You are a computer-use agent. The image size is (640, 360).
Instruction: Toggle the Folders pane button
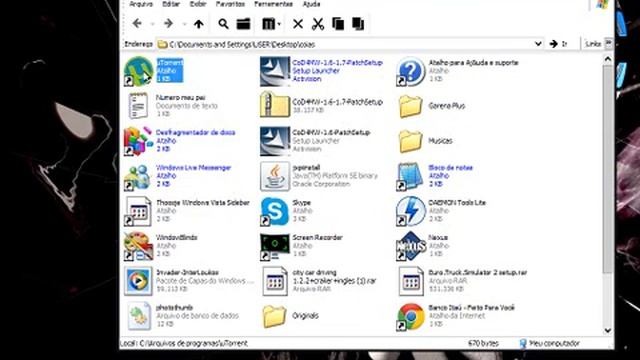243,24
